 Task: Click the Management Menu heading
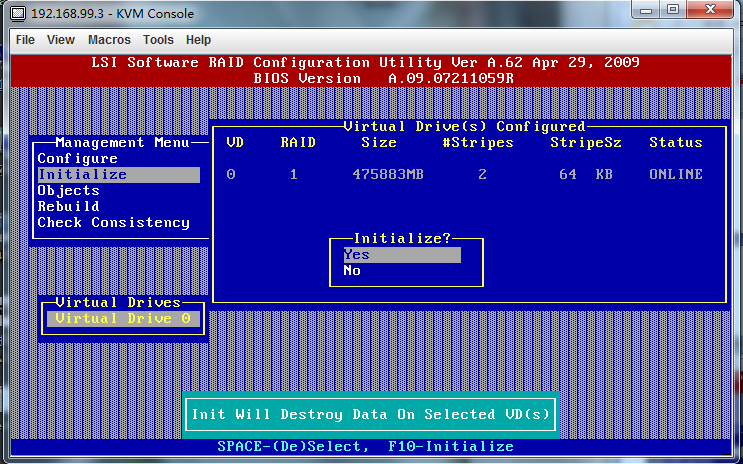[122, 143]
